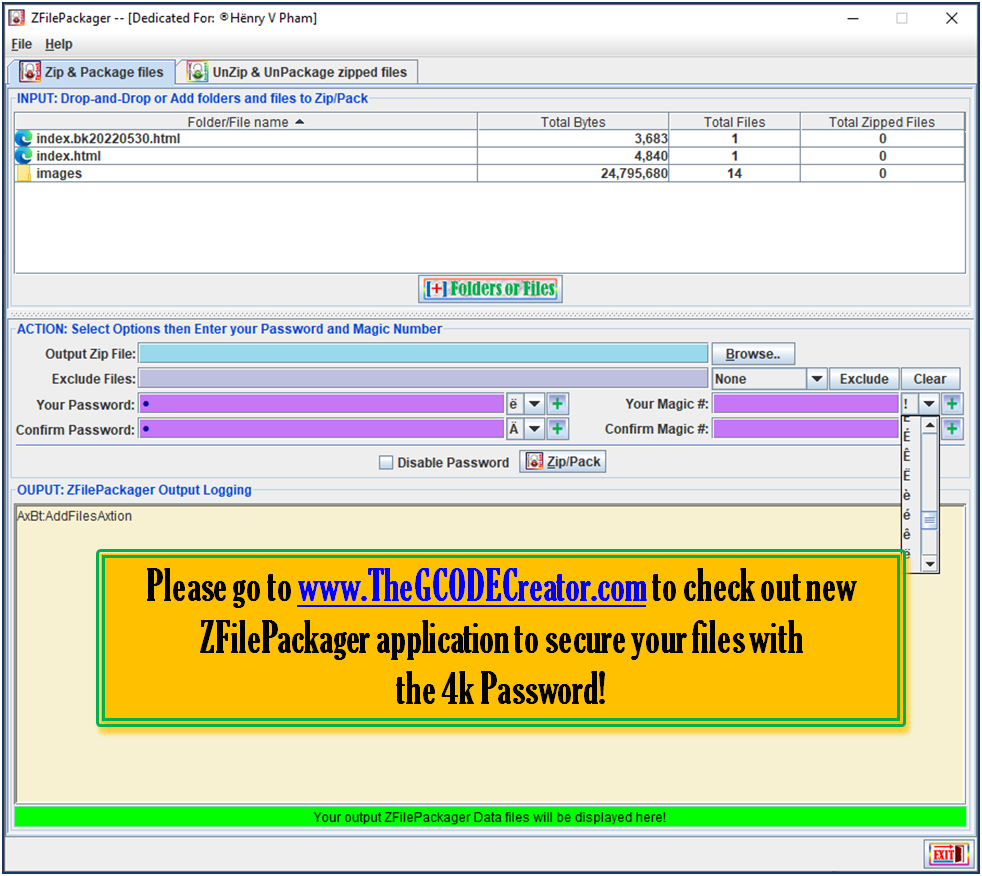Click the Browse.. button
982x876 pixels.
pos(753,354)
